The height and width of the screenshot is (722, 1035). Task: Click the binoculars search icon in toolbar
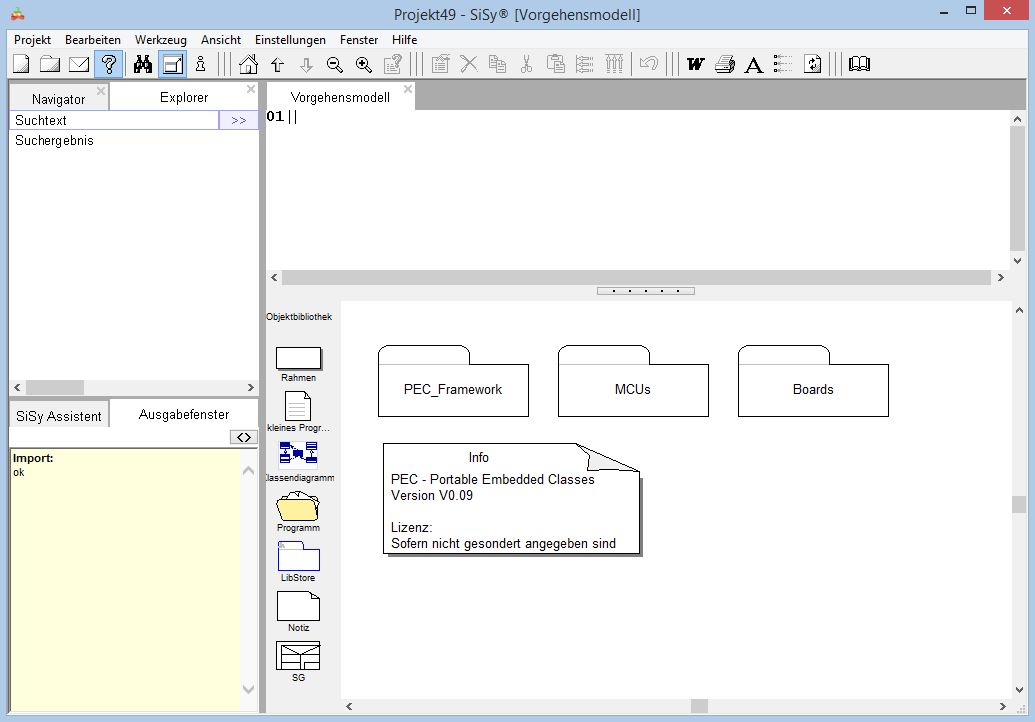click(143, 64)
